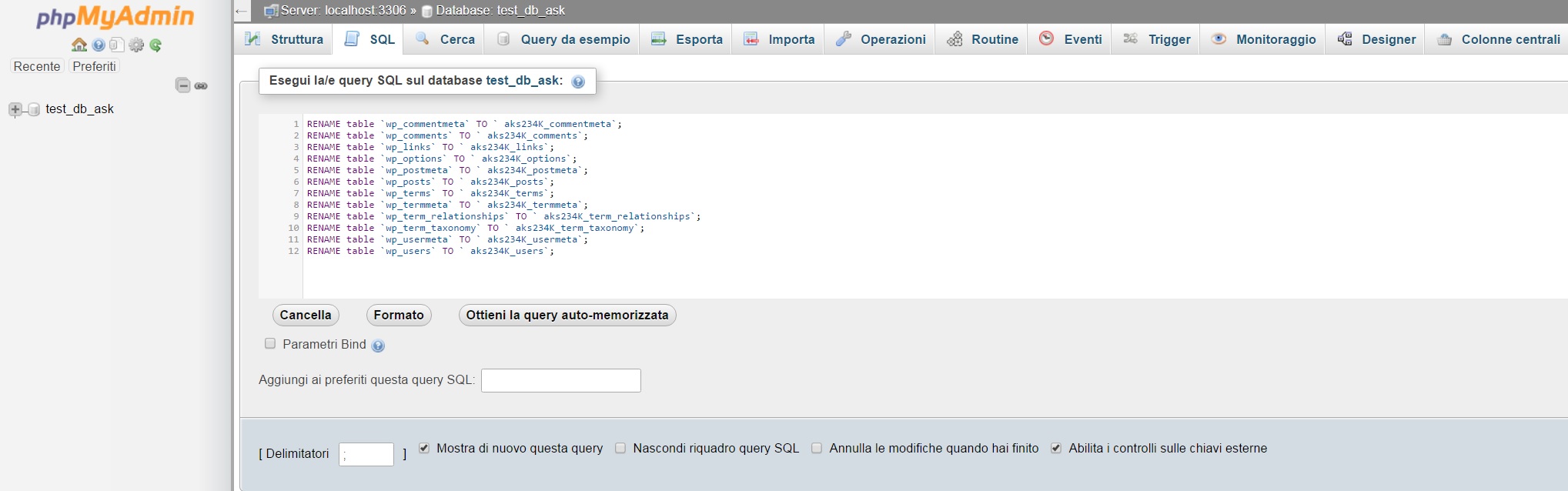Click the Importa import icon
The image size is (1568, 491).
pos(751,39)
